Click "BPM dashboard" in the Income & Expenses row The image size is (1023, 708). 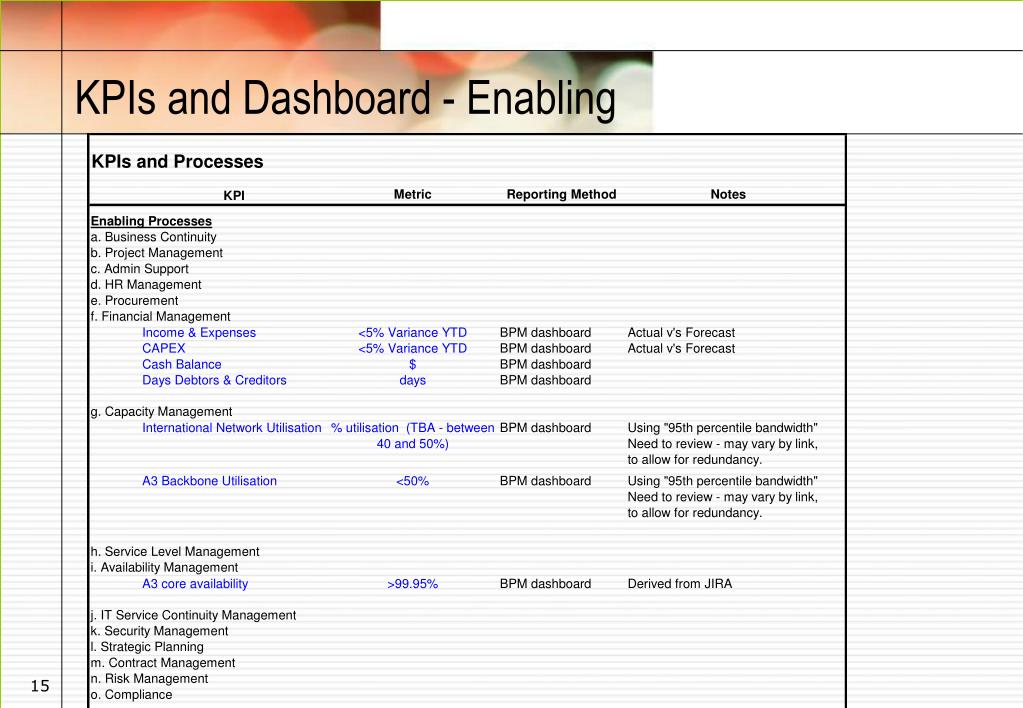click(x=545, y=332)
